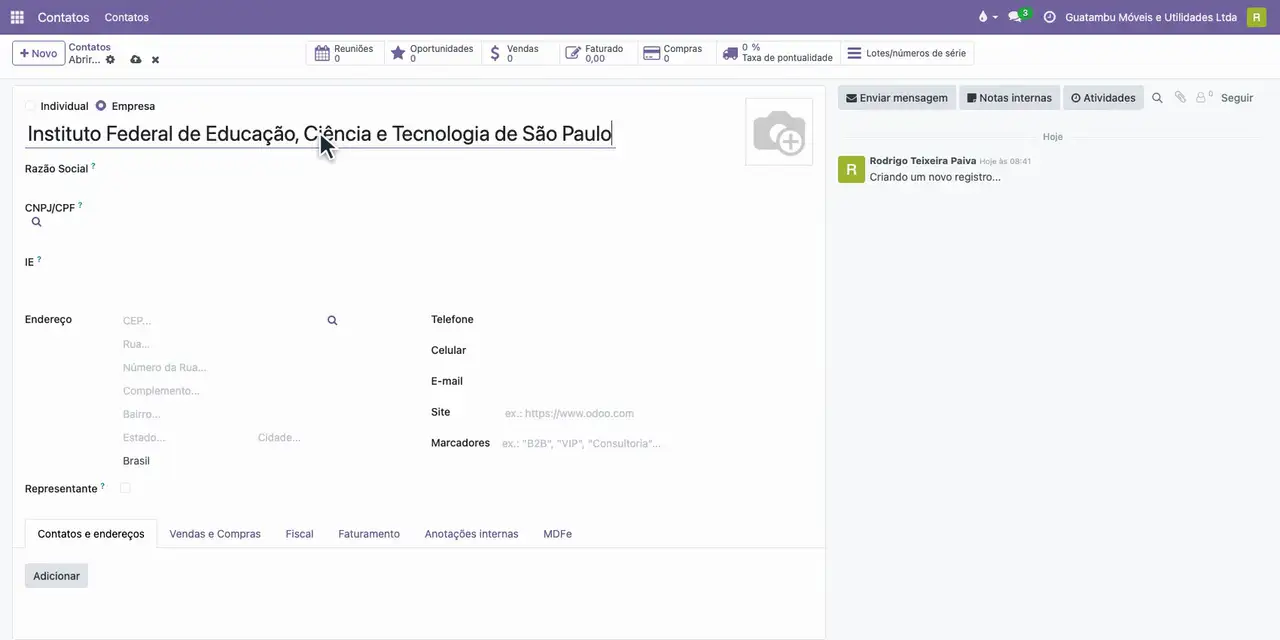Click the CEP lookup magnifier icon
The image size is (1280, 640).
(332, 321)
